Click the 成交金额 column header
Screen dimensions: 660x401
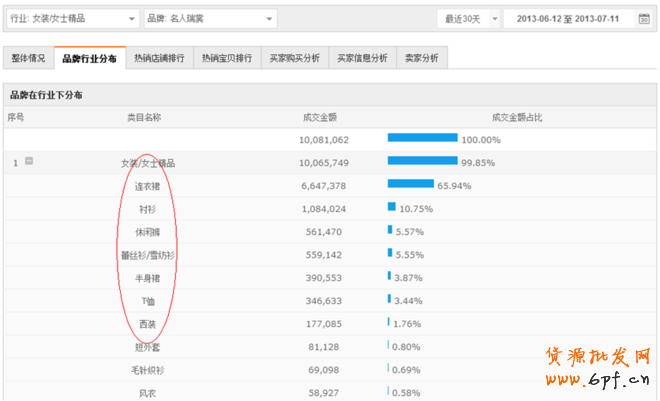point(322,117)
